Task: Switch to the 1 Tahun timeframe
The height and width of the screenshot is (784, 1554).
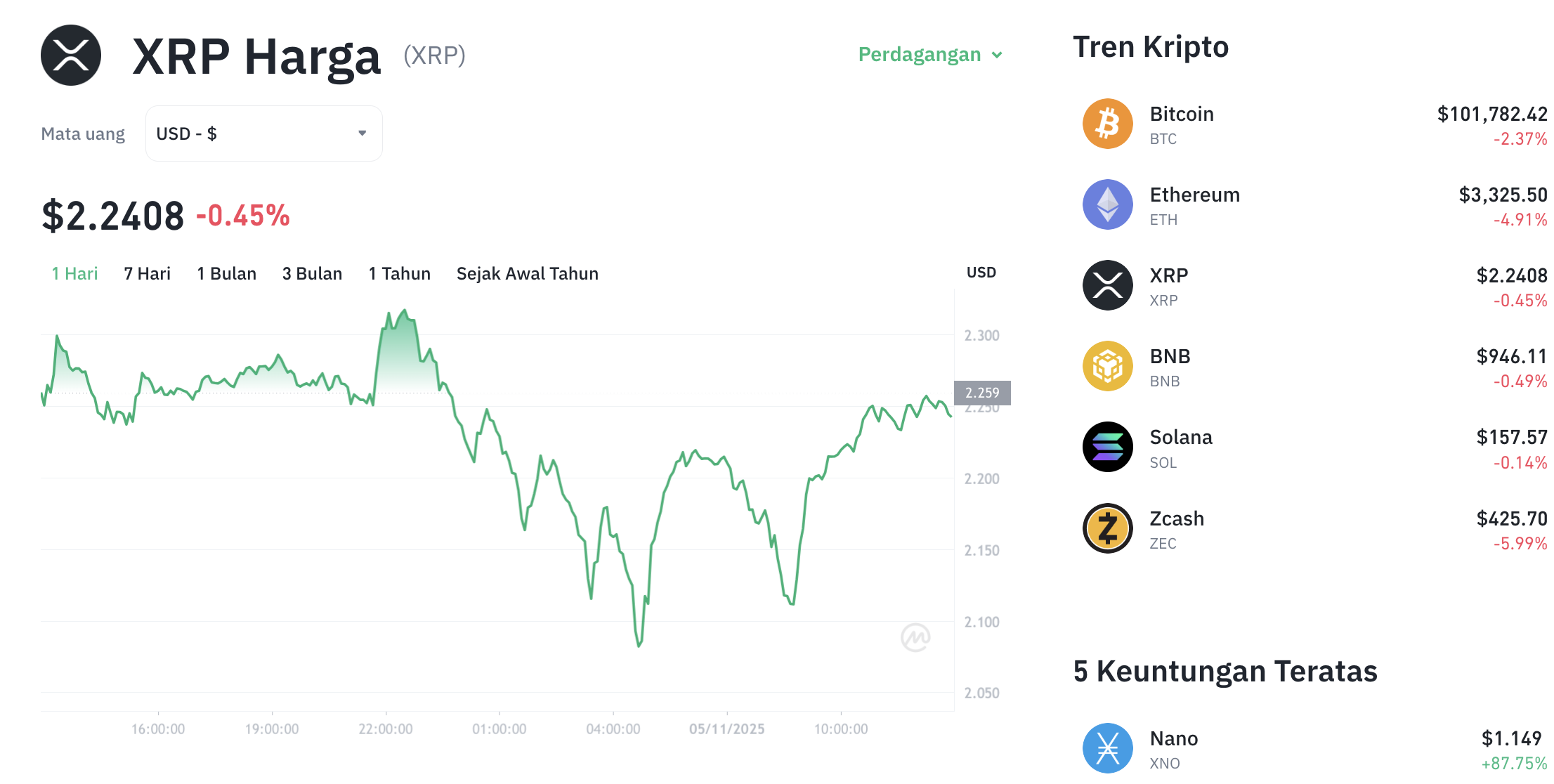Action: [x=399, y=273]
